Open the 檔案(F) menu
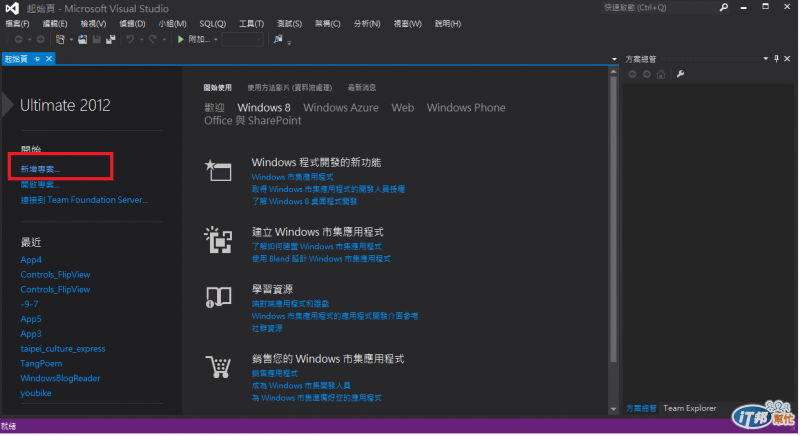The width and height of the screenshot is (800, 436). [x=17, y=23]
